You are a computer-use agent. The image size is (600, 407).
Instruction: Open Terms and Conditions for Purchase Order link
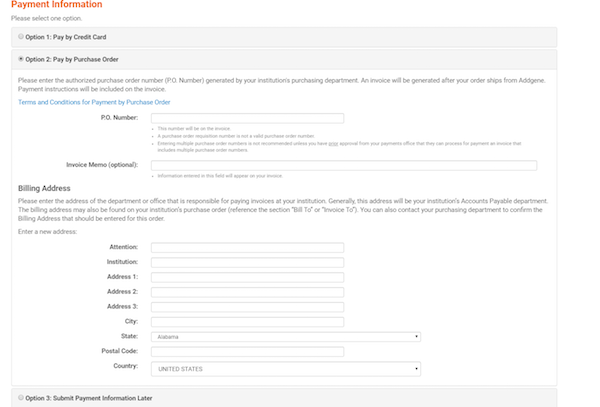(x=94, y=102)
